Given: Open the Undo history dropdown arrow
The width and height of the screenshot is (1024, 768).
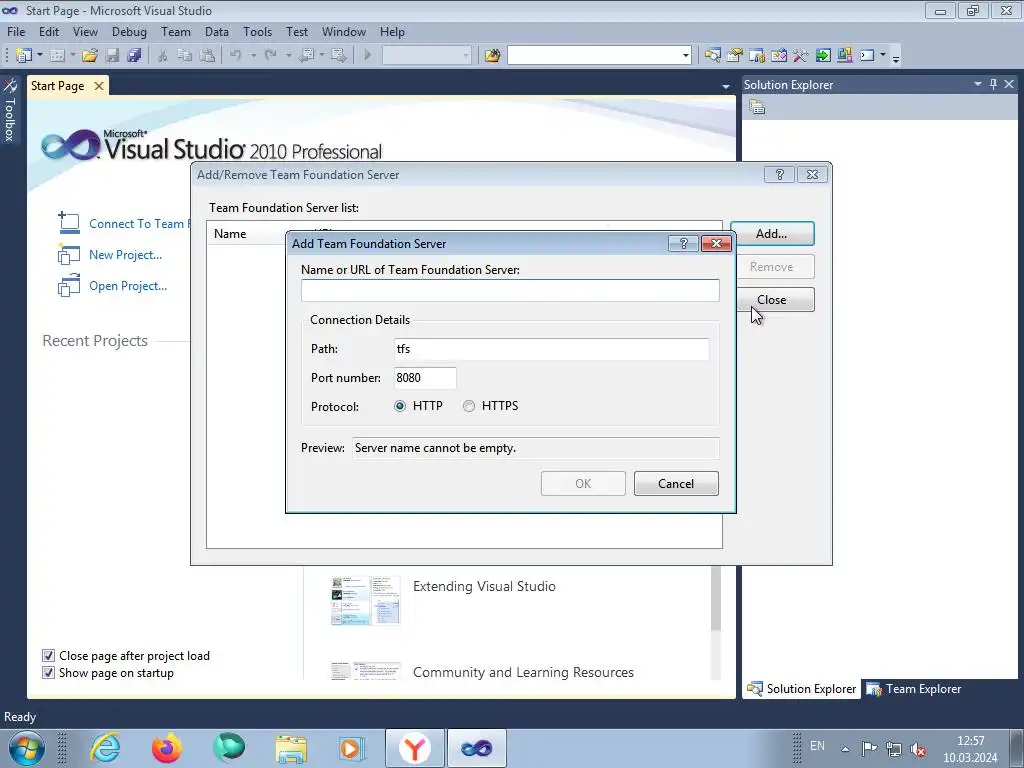Looking at the screenshot, I should tap(253, 56).
